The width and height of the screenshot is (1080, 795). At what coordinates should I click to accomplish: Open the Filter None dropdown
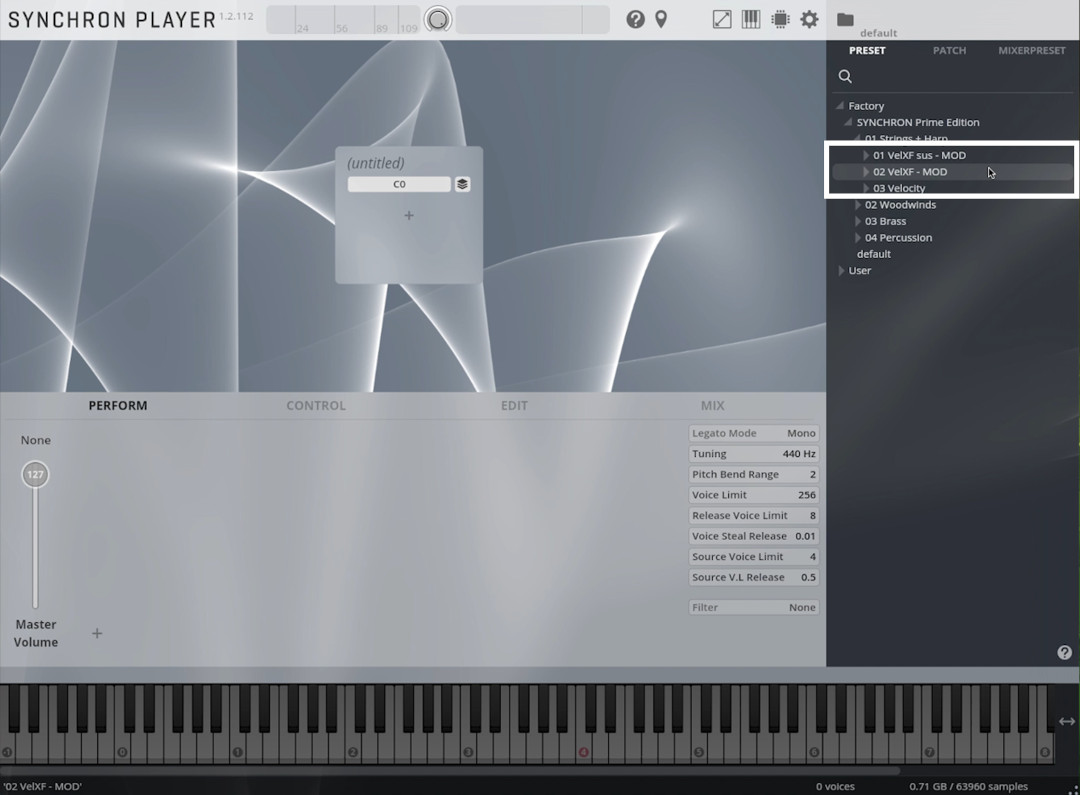point(754,608)
